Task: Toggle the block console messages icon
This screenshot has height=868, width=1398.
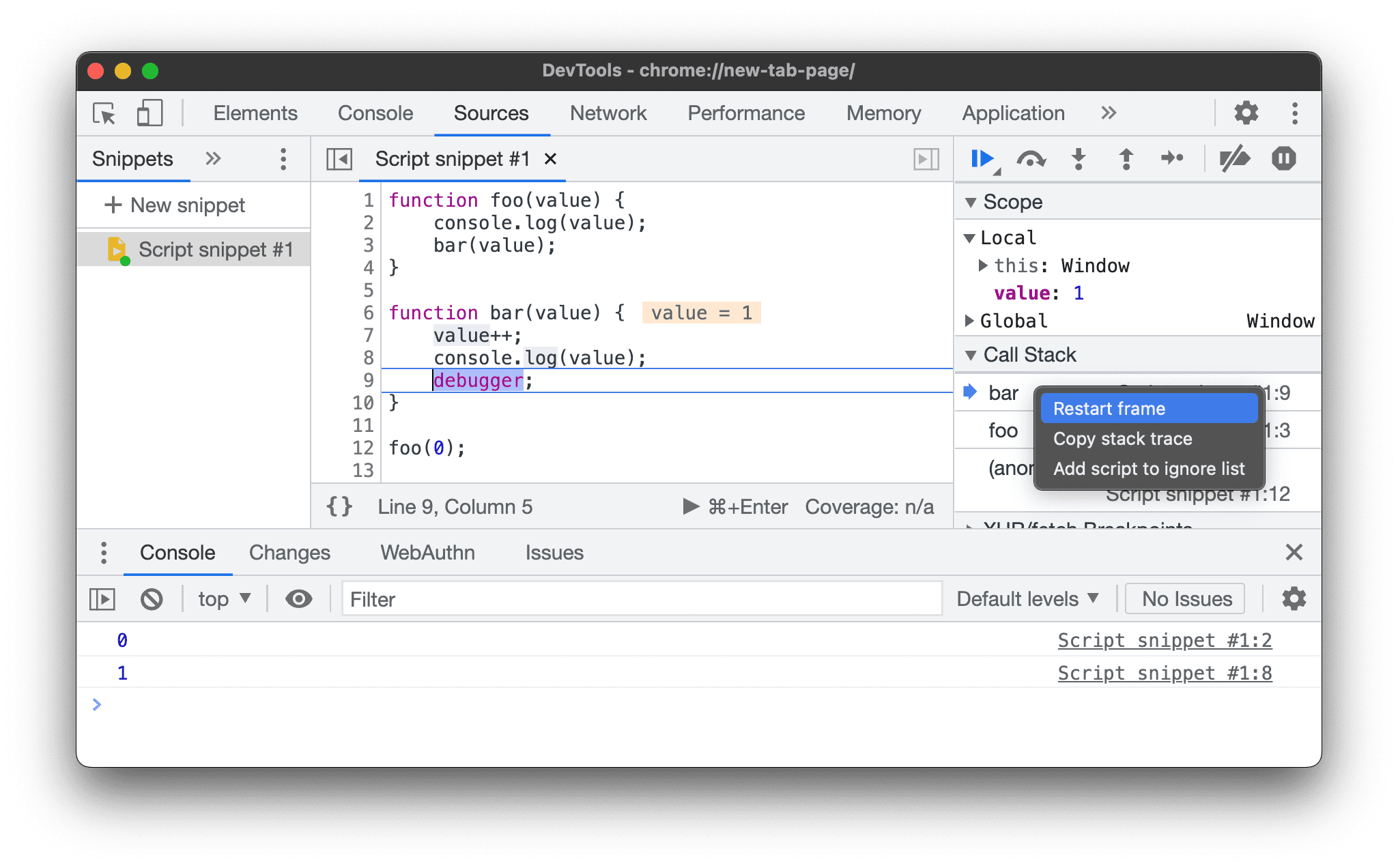Action: 151,598
